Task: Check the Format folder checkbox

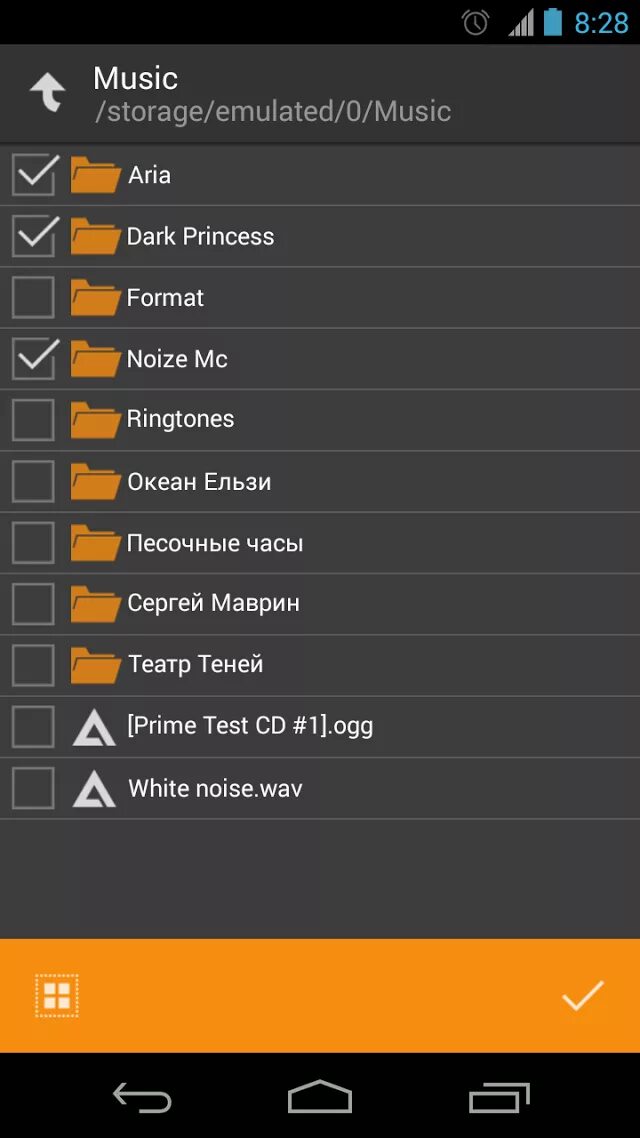Action: click(33, 298)
